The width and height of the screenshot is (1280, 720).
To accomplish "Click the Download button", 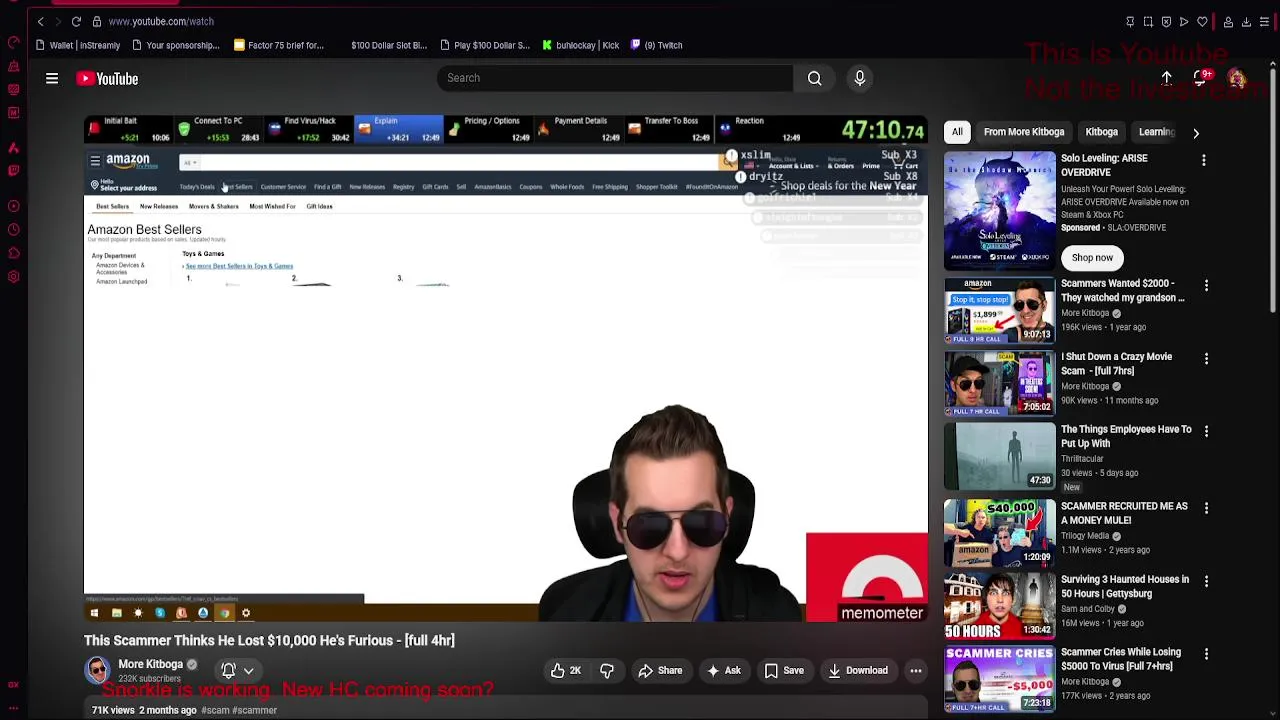I will [x=857, y=671].
